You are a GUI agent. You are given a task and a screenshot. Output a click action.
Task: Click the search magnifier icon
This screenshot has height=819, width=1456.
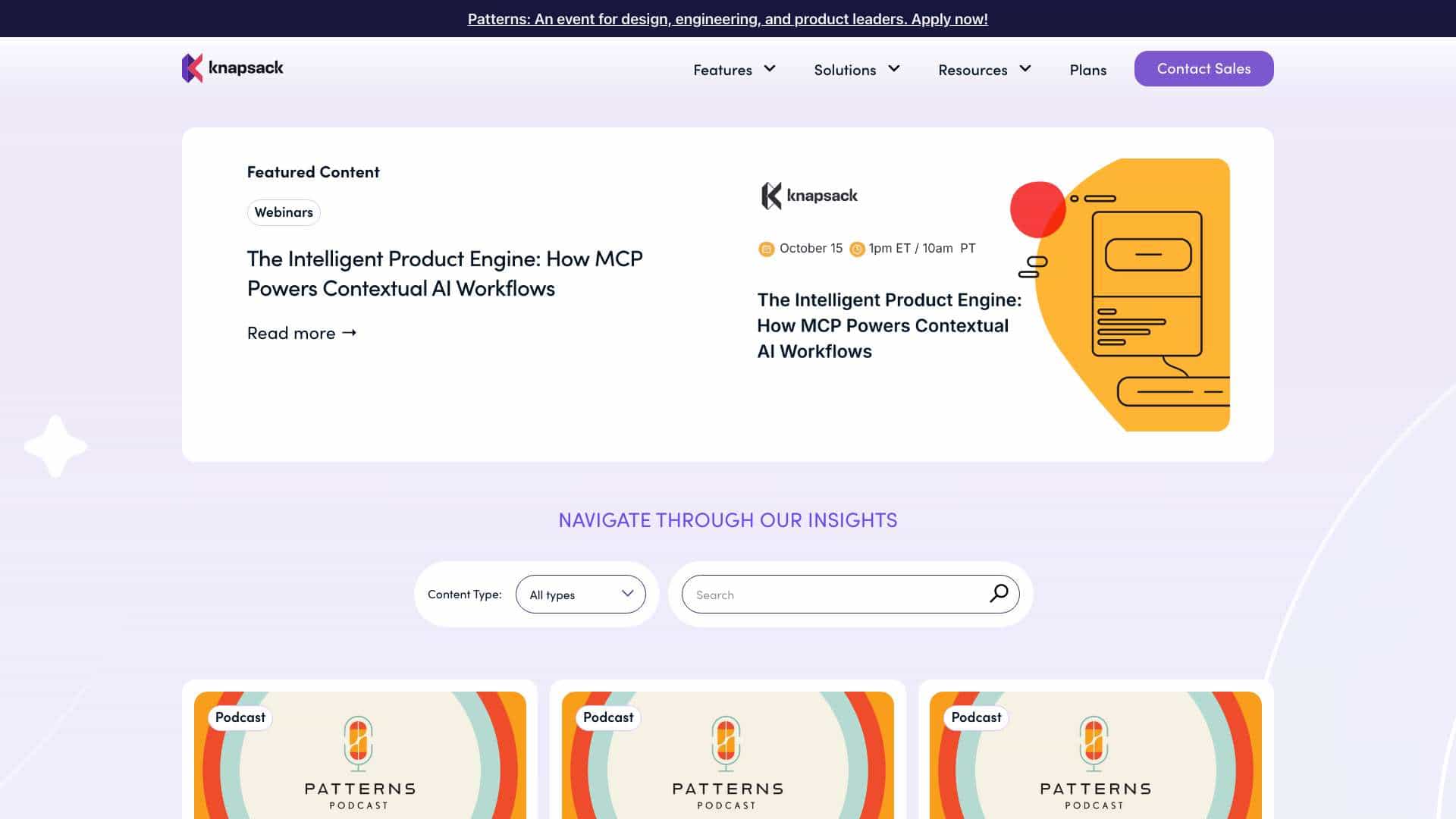pyautogui.click(x=999, y=594)
